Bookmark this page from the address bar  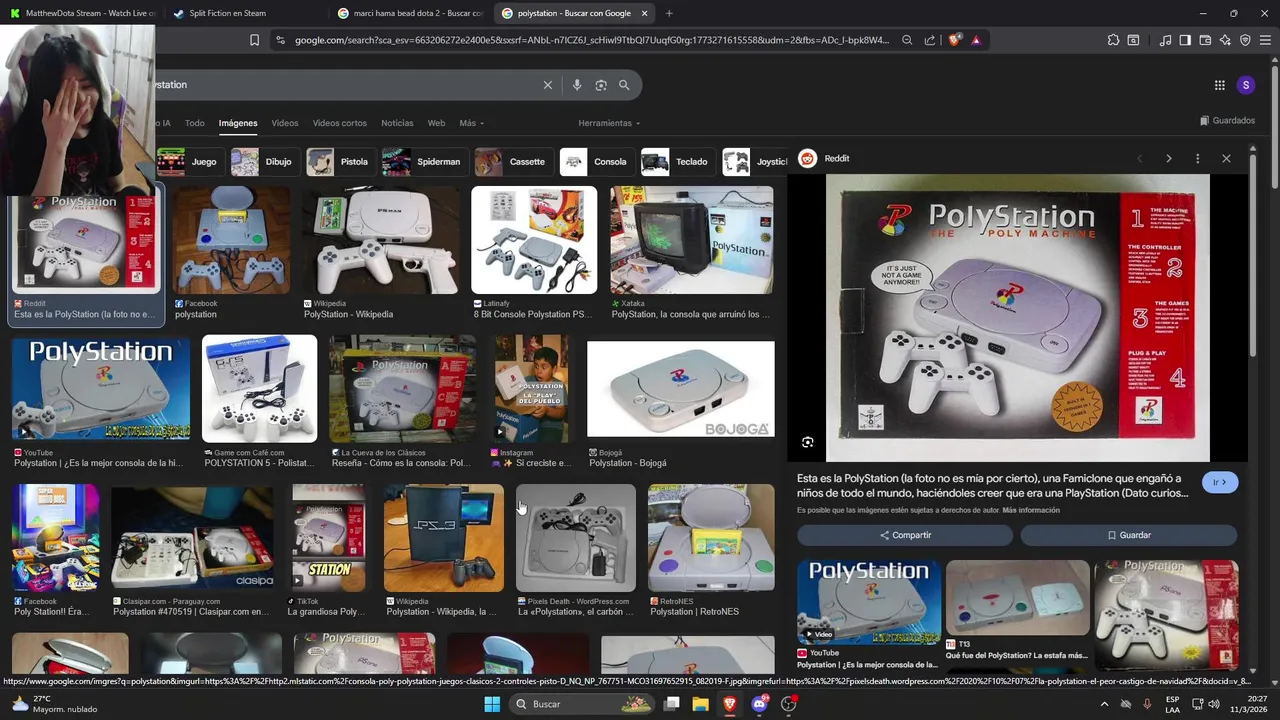pos(254,40)
